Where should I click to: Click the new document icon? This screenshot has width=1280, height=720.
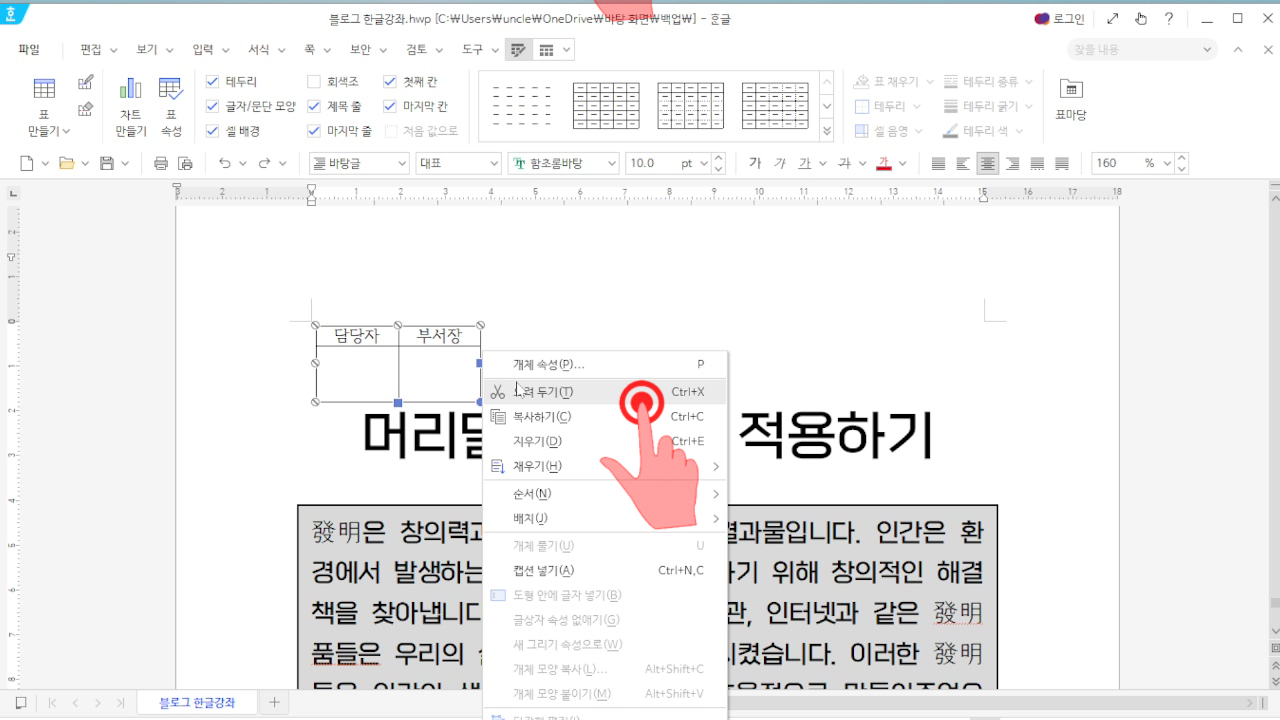(27, 163)
